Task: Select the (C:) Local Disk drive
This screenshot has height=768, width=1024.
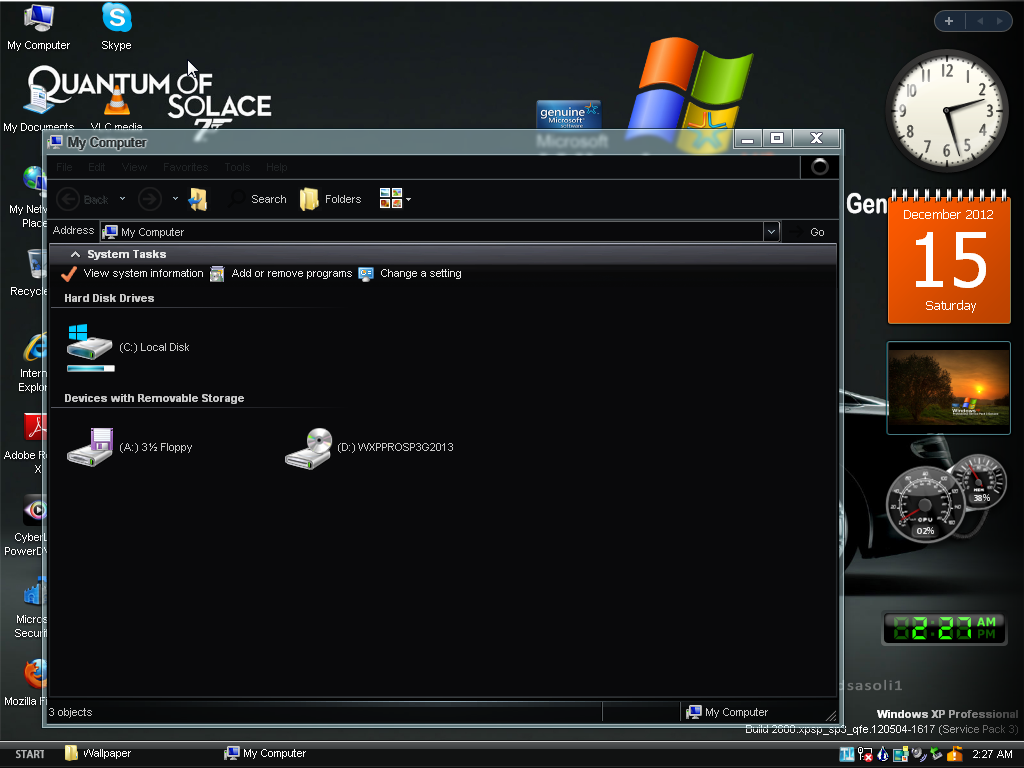Action: (x=129, y=347)
